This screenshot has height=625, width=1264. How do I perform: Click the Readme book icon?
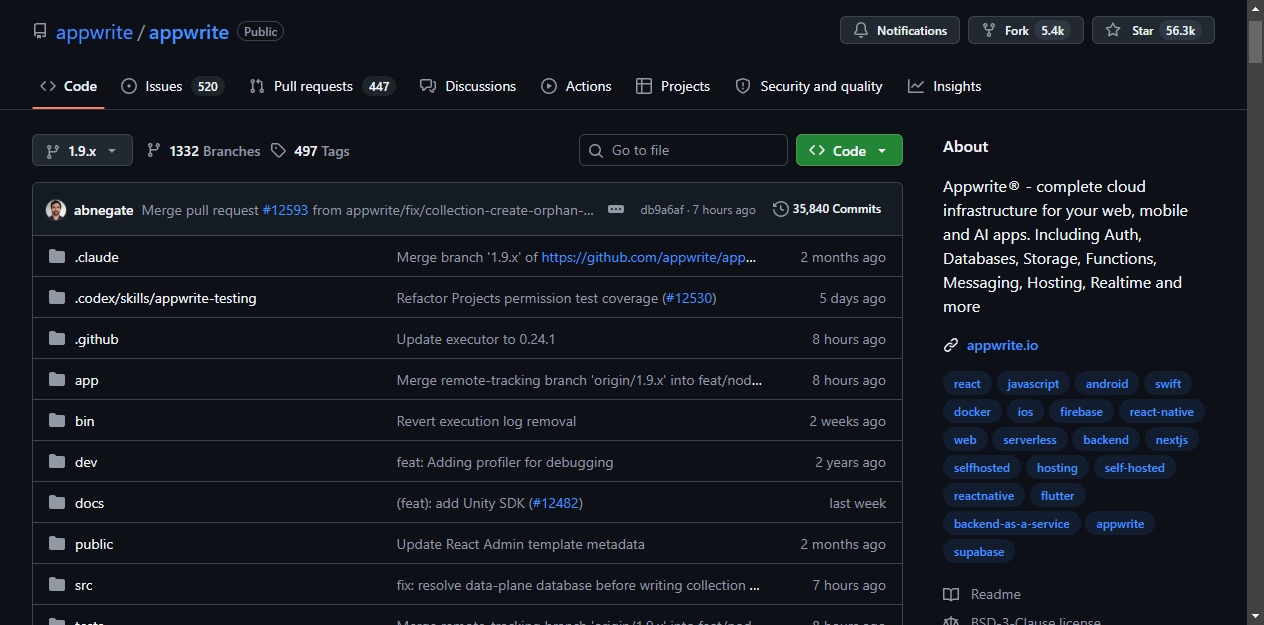pyautogui.click(x=951, y=594)
